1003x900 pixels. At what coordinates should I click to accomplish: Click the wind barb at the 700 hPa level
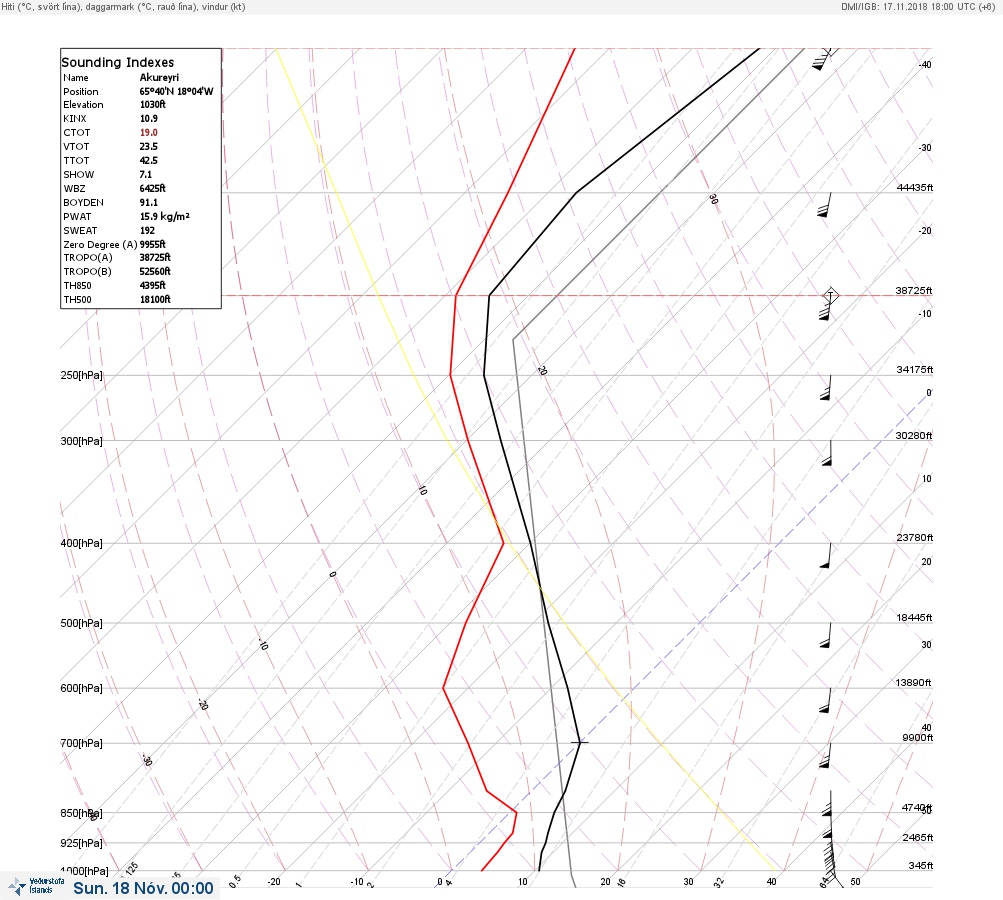[825, 755]
